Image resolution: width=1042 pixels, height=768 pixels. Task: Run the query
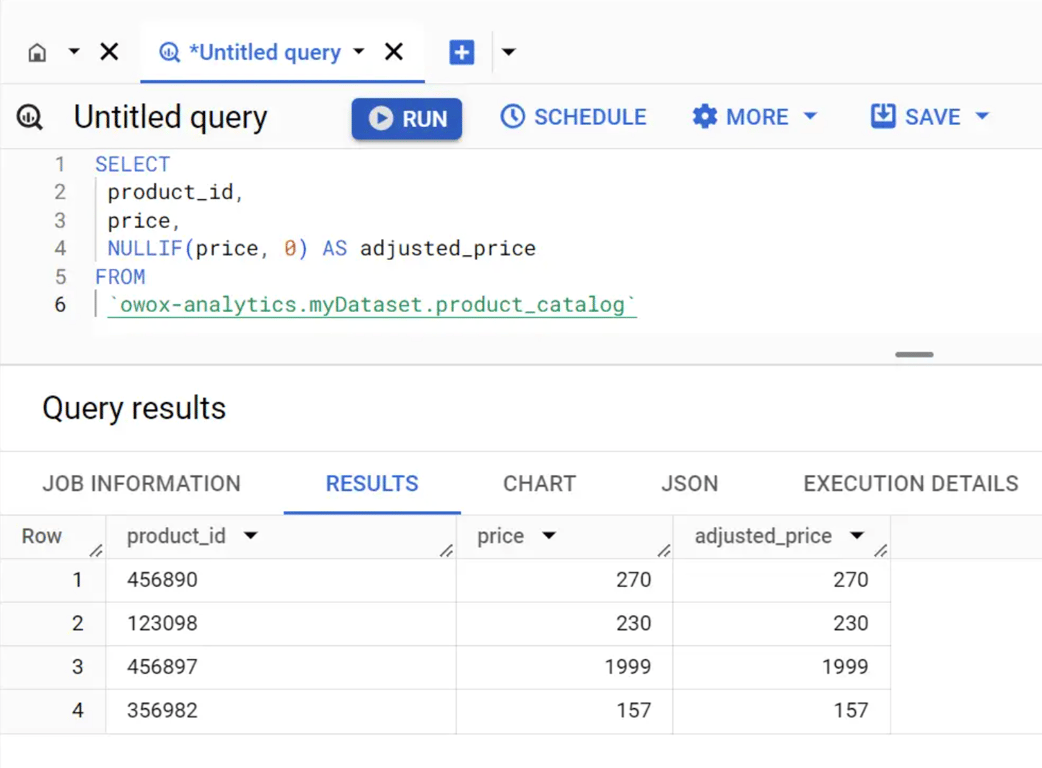pyautogui.click(x=407, y=118)
